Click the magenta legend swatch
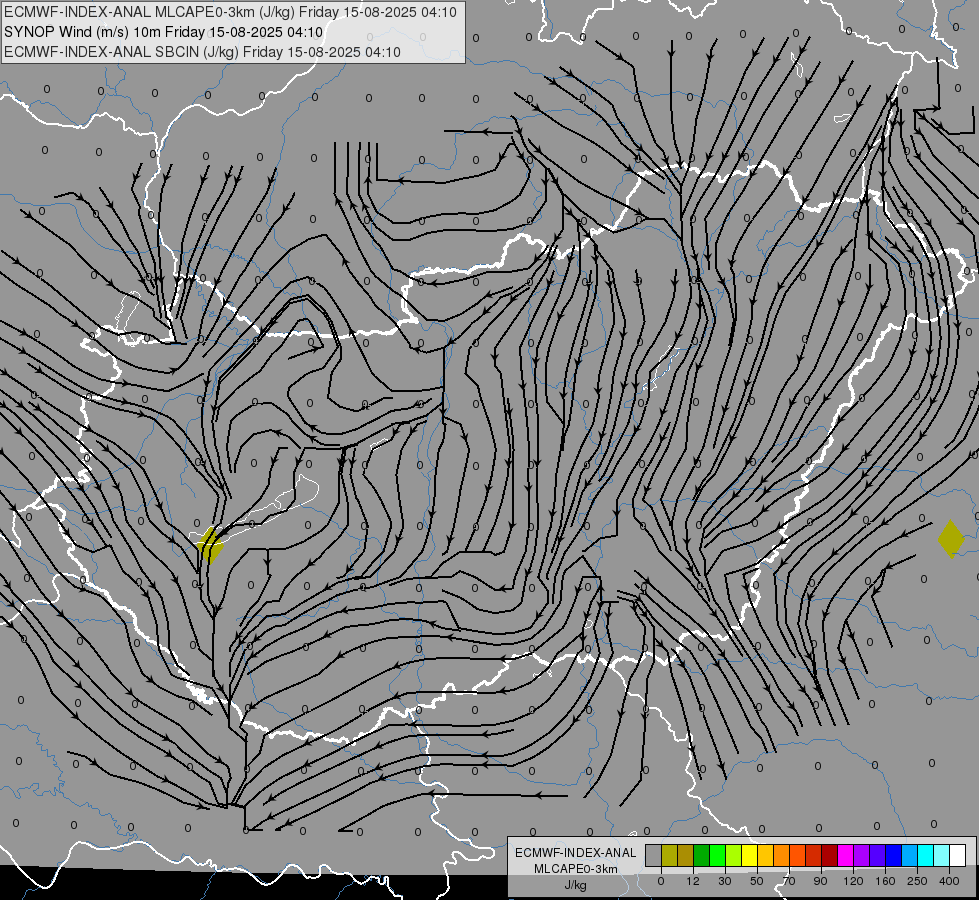 point(845,855)
